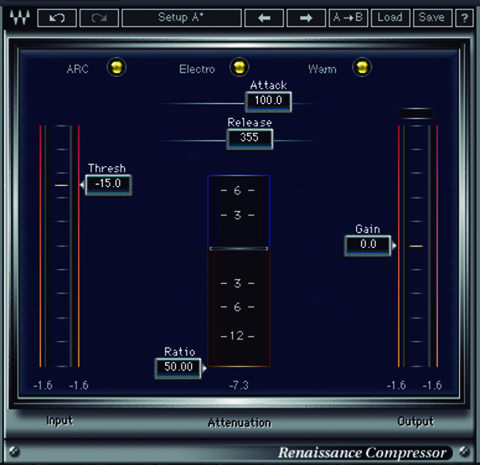Open the Setup A preset menu
The image size is (480, 465).
point(182,18)
